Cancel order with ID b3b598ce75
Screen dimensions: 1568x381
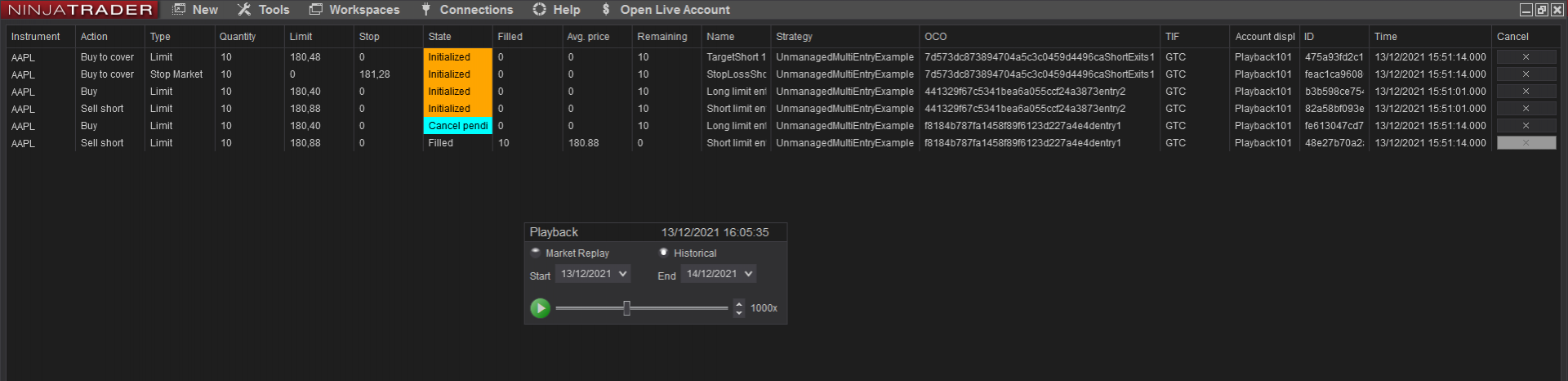click(x=1526, y=92)
